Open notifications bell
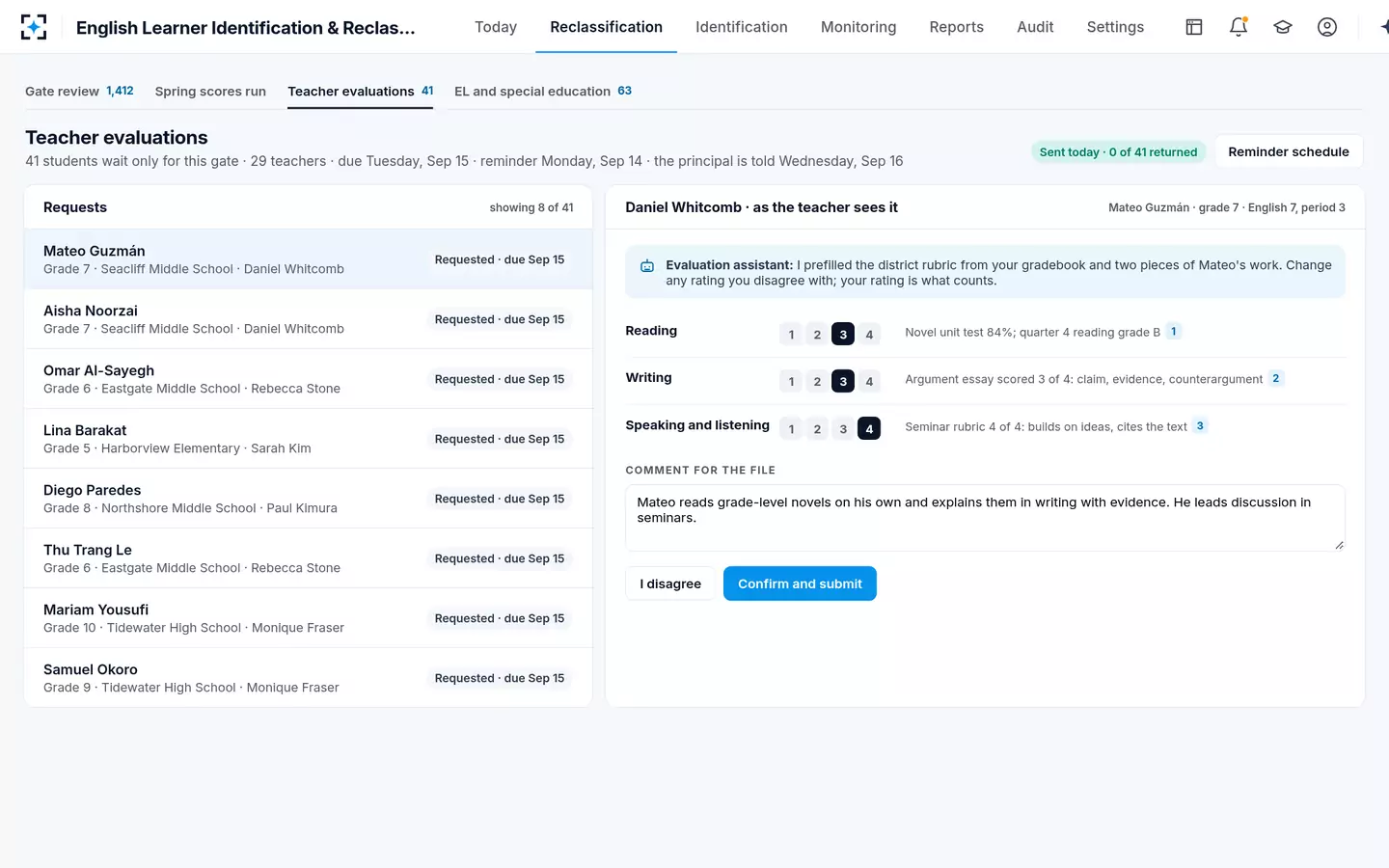Image resolution: width=1389 pixels, height=868 pixels. click(x=1239, y=27)
